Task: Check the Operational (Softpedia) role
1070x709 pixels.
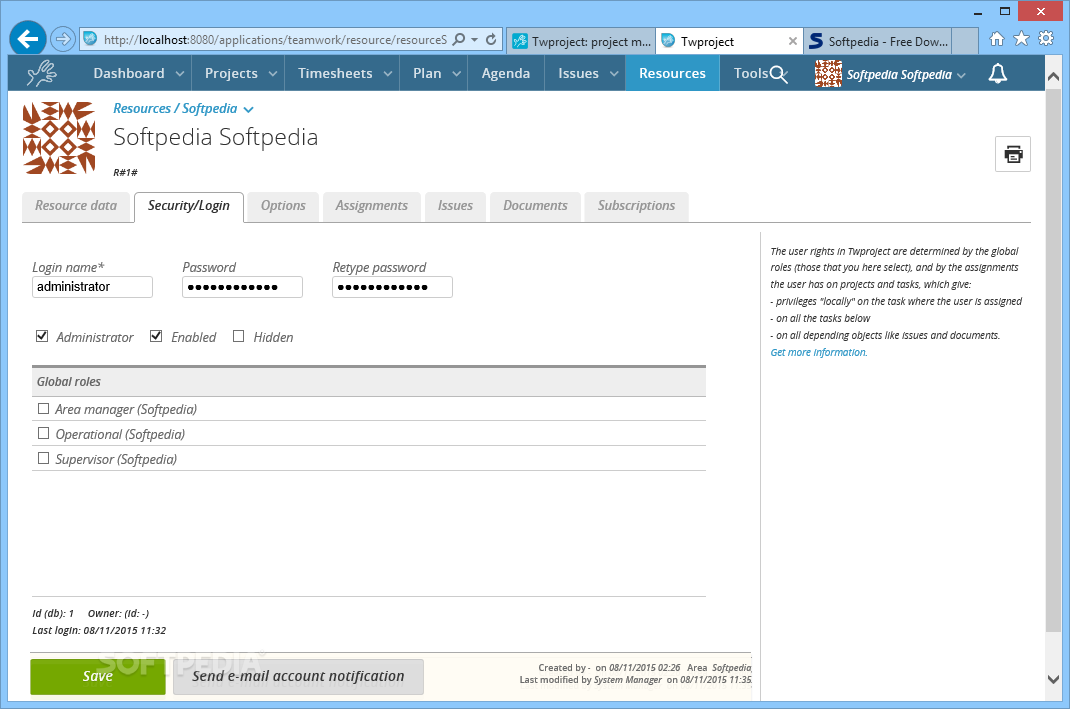Action: [x=44, y=433]
